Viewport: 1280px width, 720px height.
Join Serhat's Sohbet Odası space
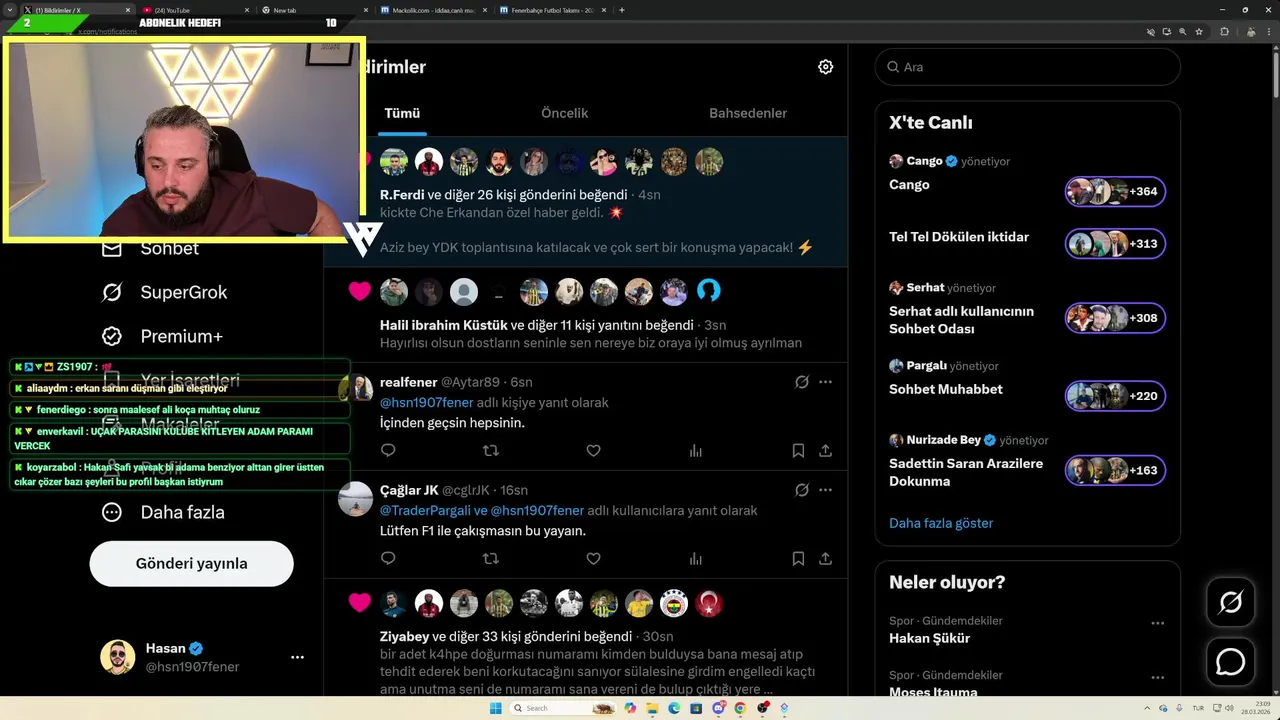[x=1115, y=319]
